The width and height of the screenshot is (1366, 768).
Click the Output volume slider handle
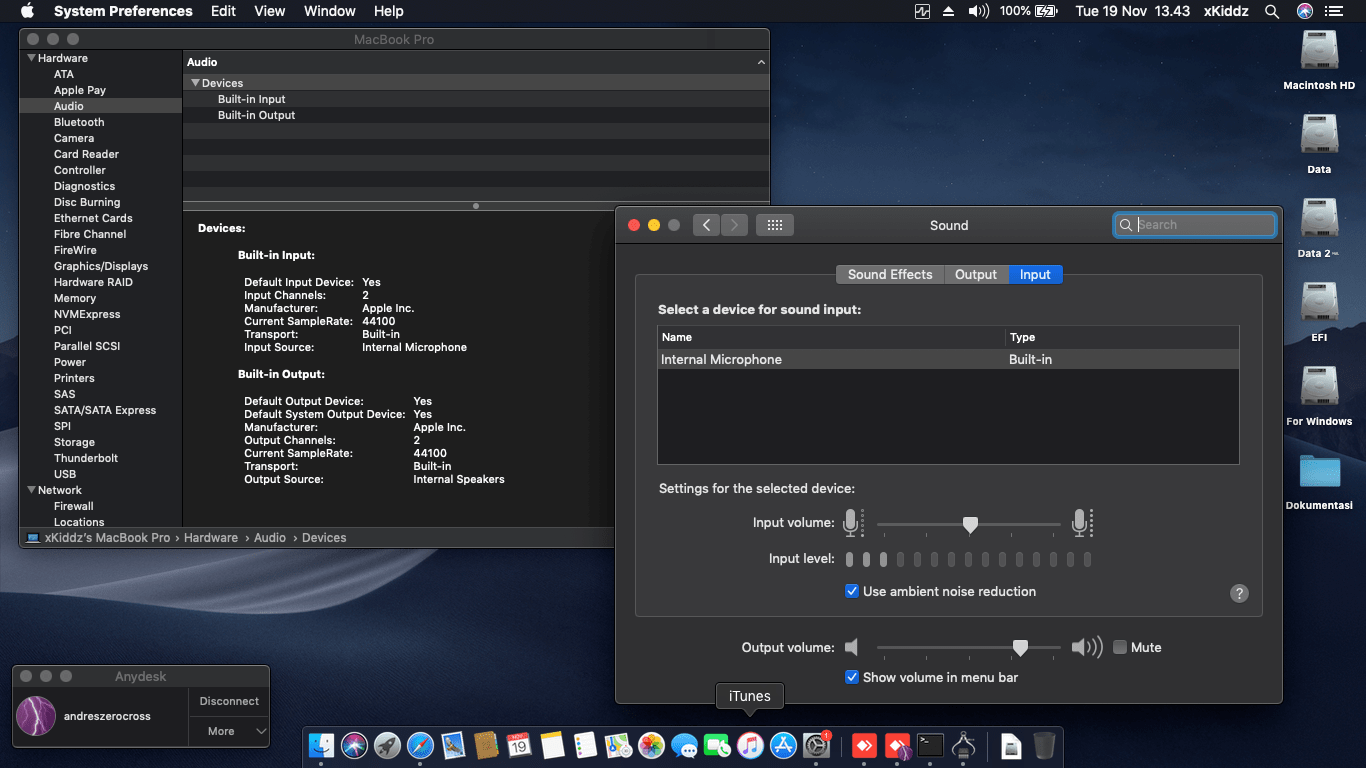click(1020, 648)
